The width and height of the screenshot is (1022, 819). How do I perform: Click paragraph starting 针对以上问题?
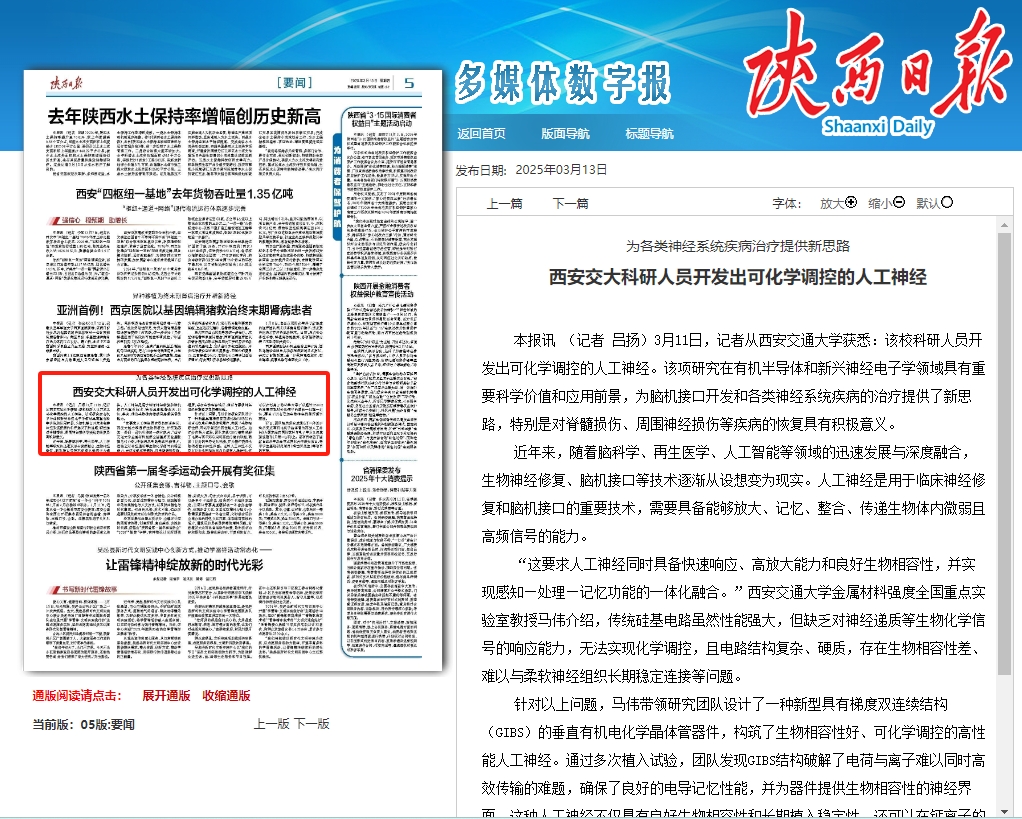(x=733, y=759)
